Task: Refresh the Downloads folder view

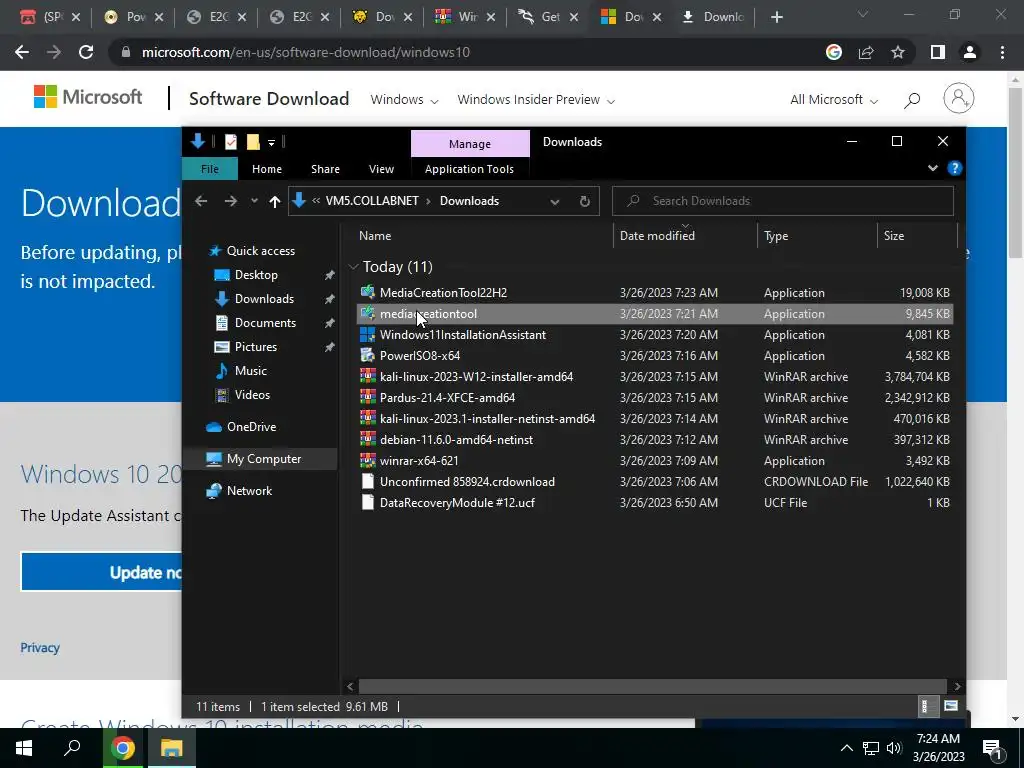Action: (x=584, y=201)
